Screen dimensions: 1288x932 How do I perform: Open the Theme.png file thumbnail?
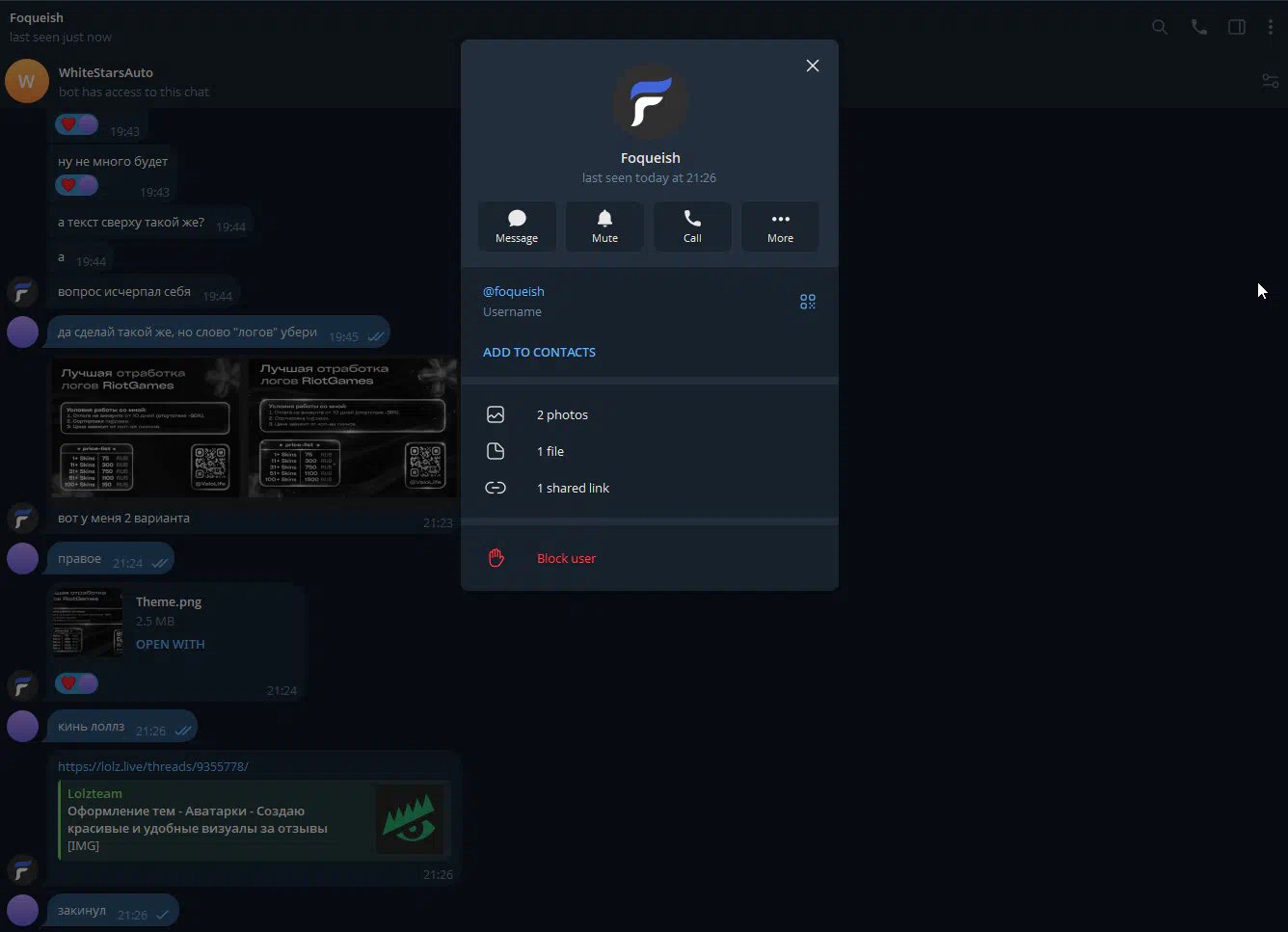89,623
